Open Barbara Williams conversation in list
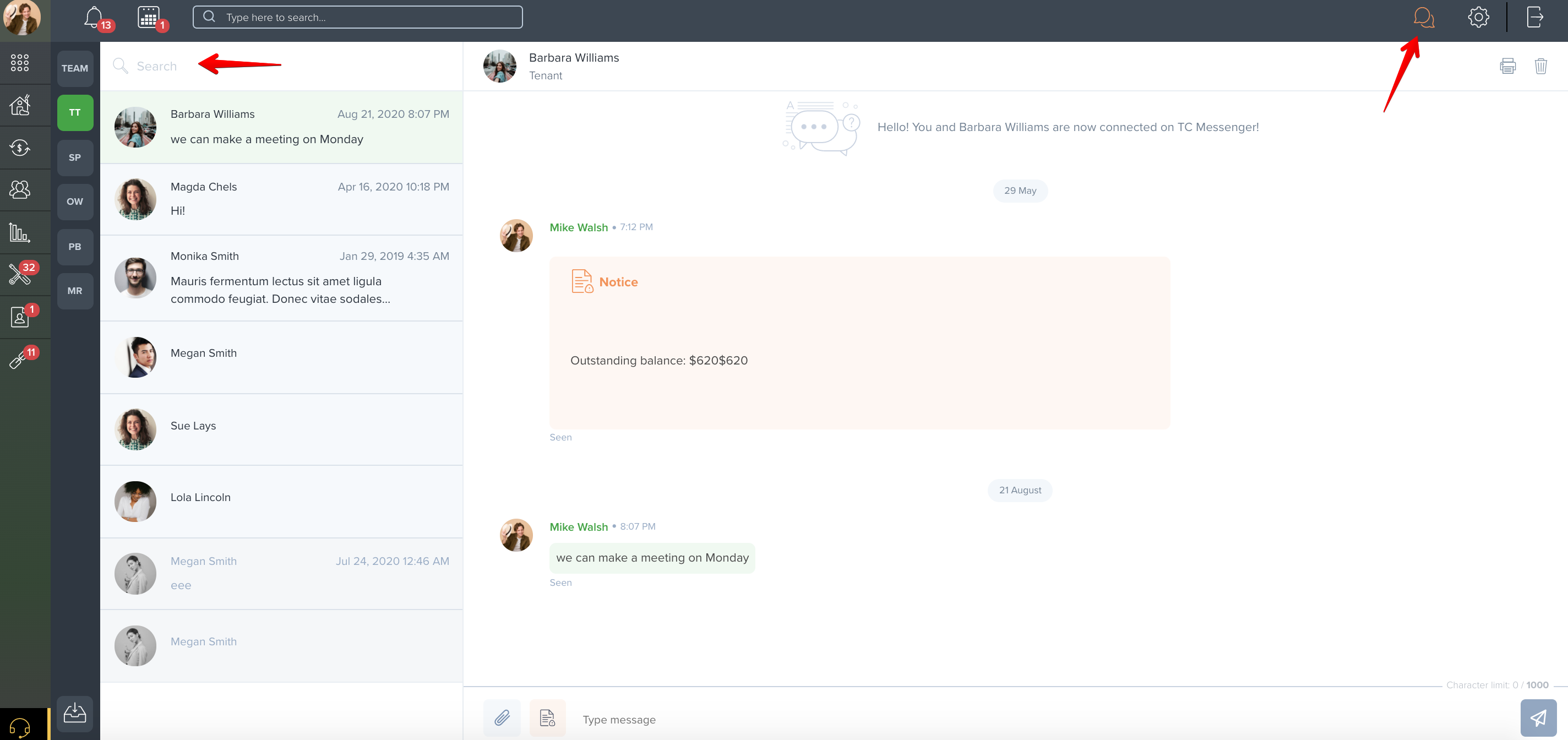Screen dimensions: 1568x740 pos(281,127)
